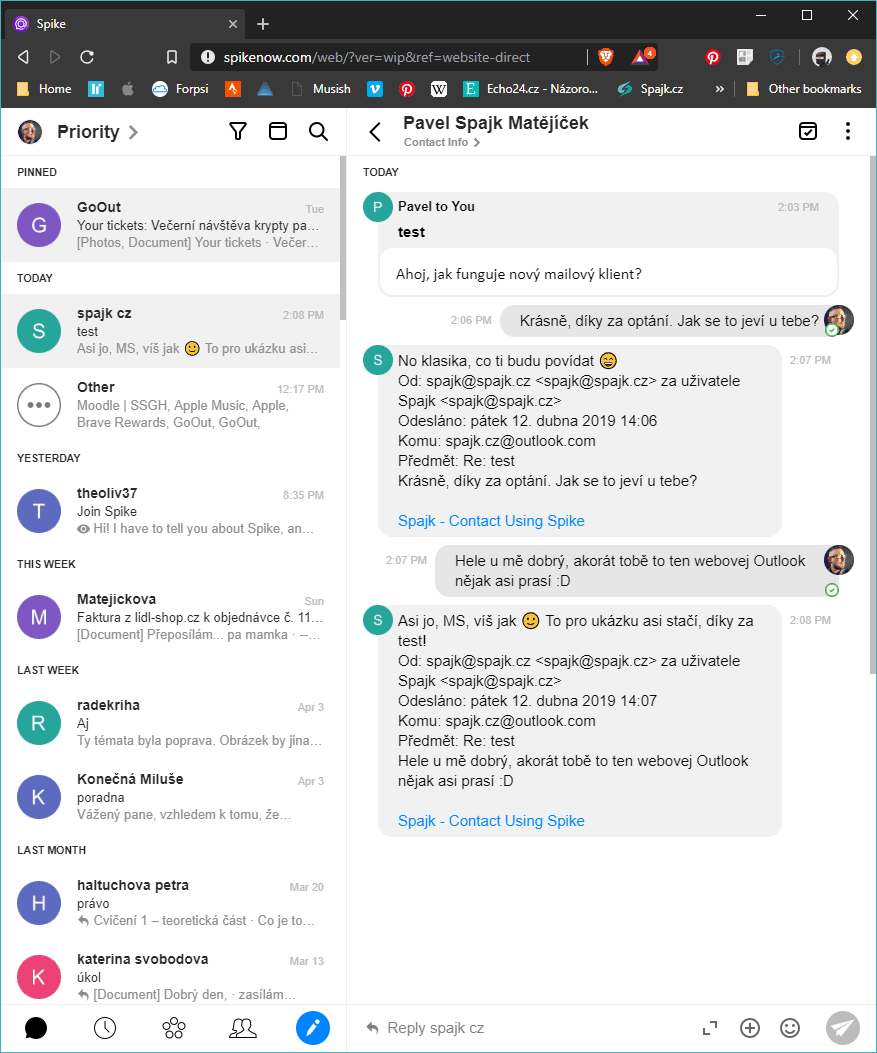
Task: Open the spajk cz conversation
Action: [x=171, y=331]
